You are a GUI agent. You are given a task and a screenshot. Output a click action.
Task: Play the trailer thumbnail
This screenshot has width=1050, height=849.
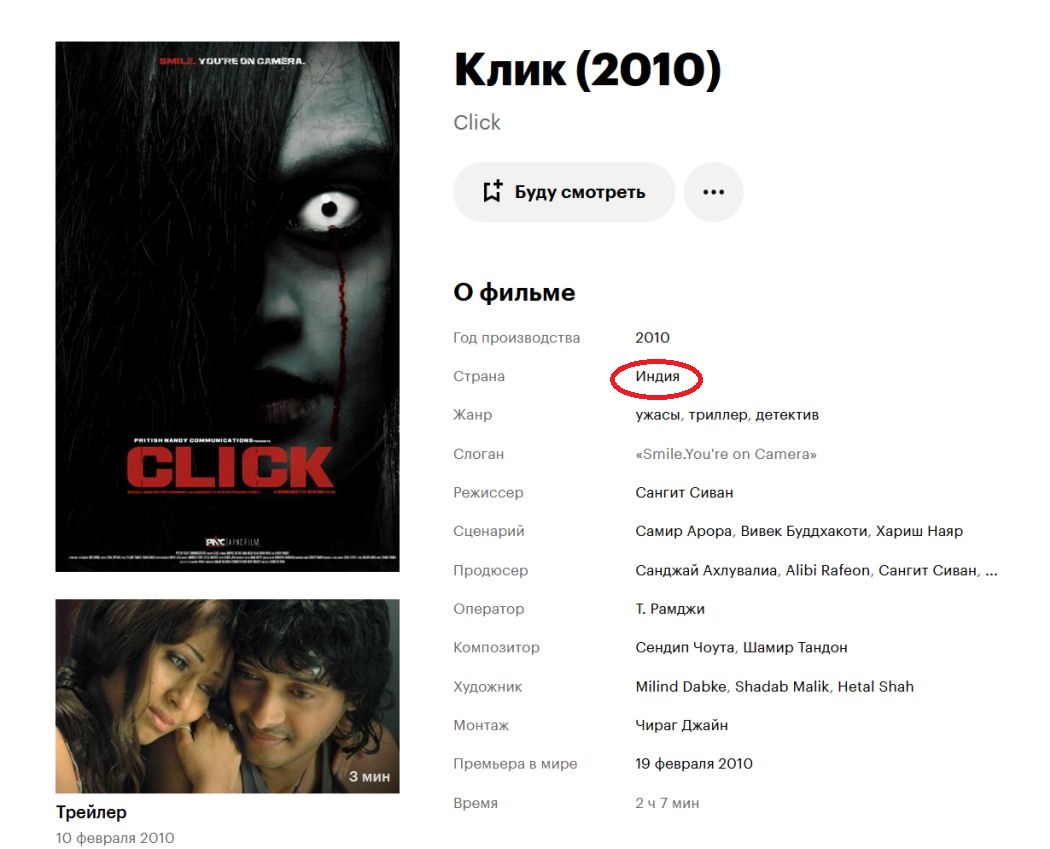click(228, 696)
